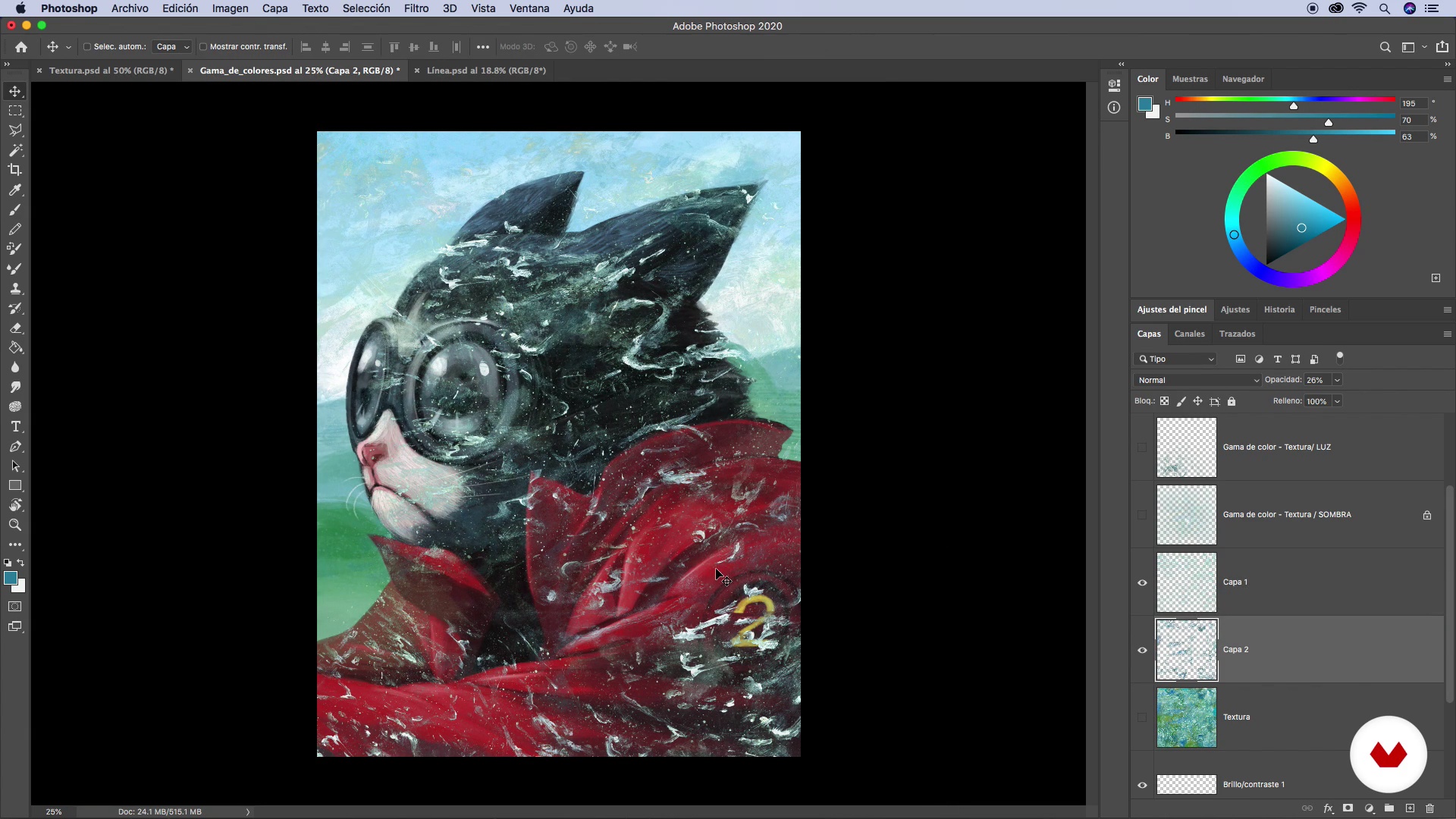Hide the Brillo/contraste 1 layer
This screenshot has width=1456, height=819.
(x=1142, y=785)
